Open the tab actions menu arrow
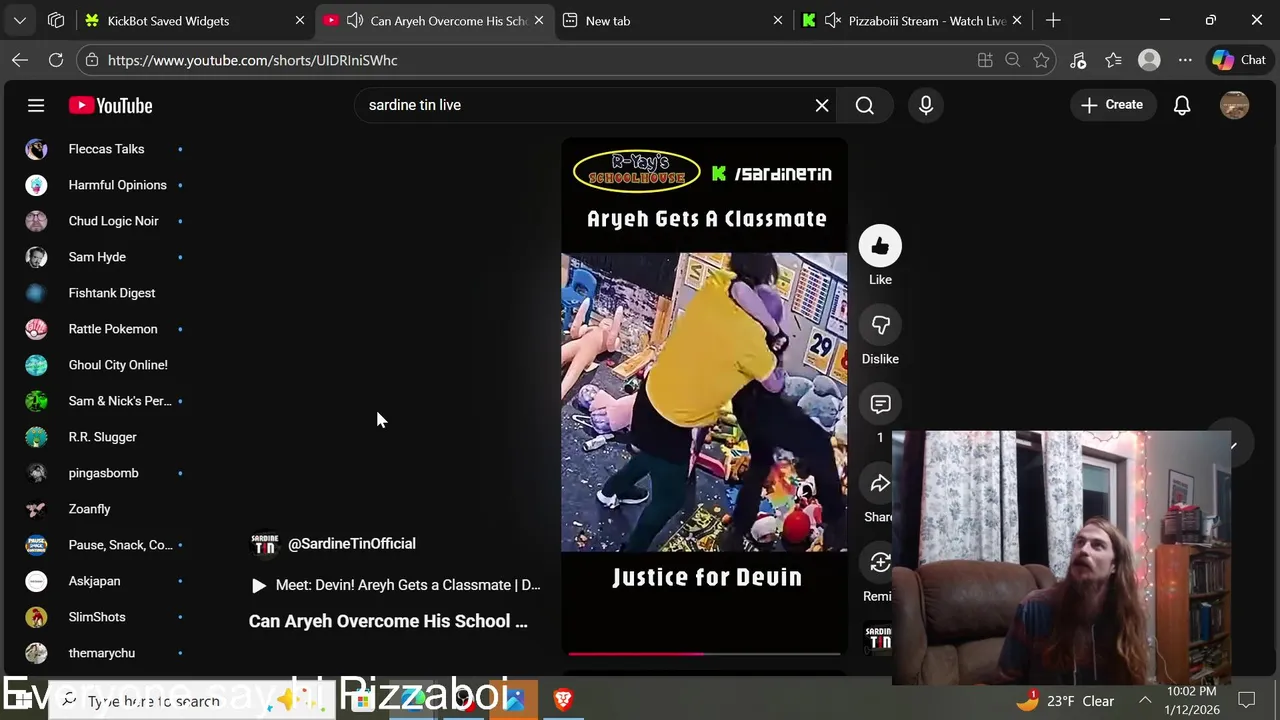This screenshot has width=1280, height=720. coord(19,20)
